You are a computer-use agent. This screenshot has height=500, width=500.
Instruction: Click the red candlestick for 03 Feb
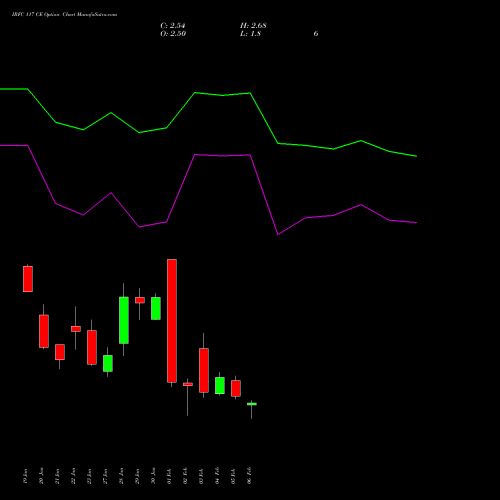pos(204,370)
